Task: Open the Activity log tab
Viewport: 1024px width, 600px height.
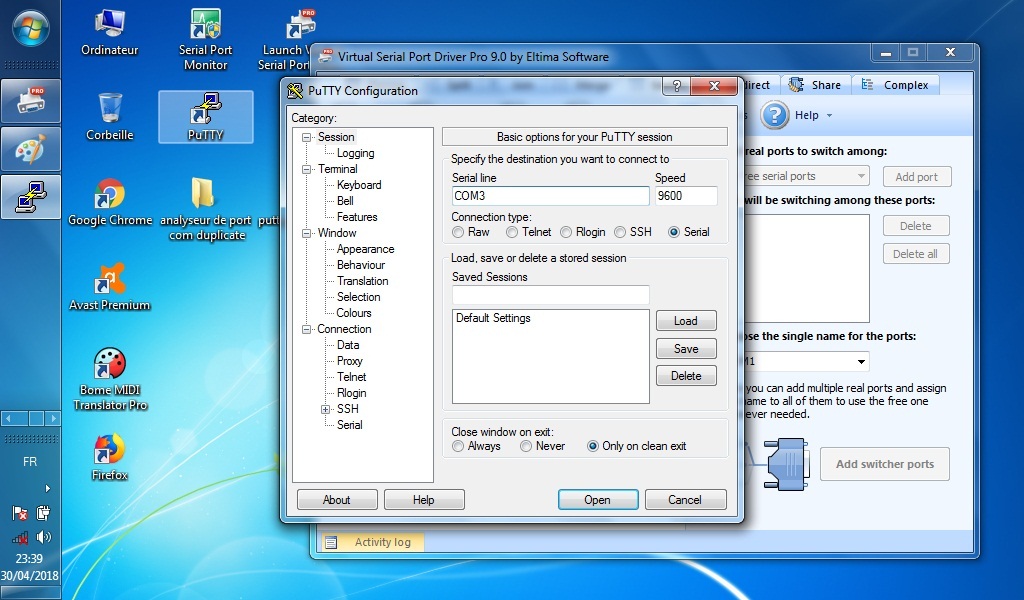Action: tap(371, 542)
